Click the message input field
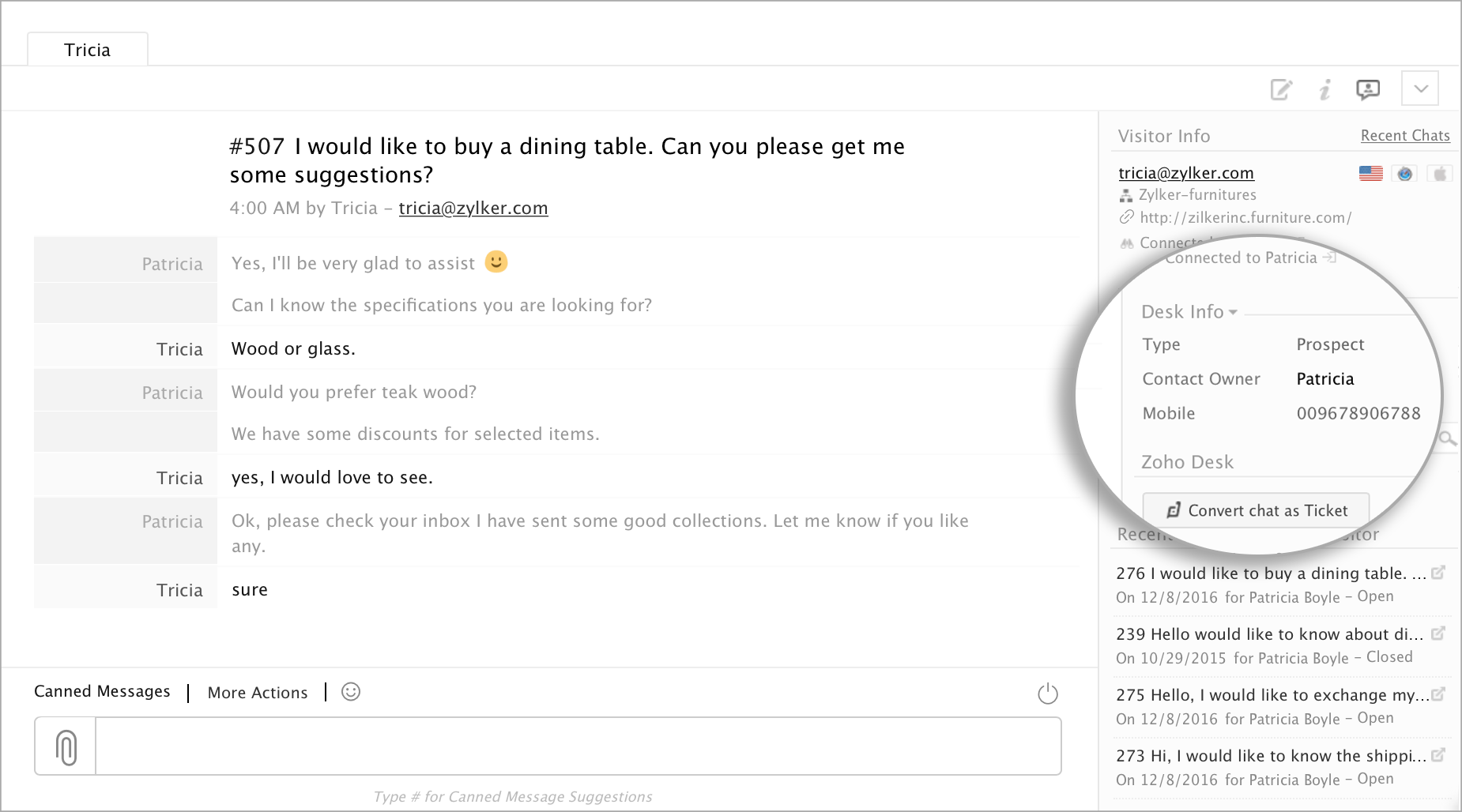The image size is (1462, 812). coord(577,746)
